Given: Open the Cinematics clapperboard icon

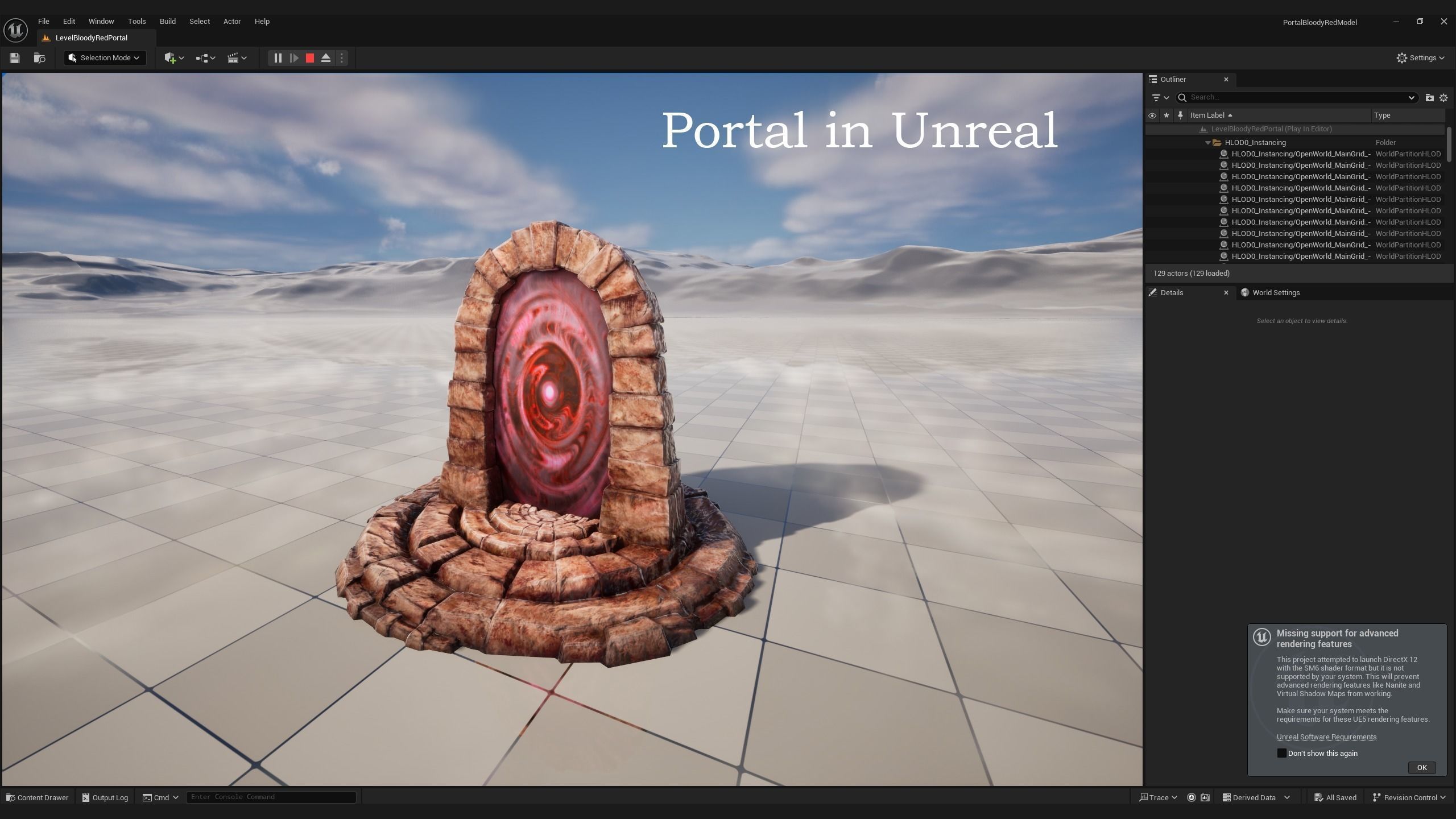Looking at the screenshot, I should [233, 58].
